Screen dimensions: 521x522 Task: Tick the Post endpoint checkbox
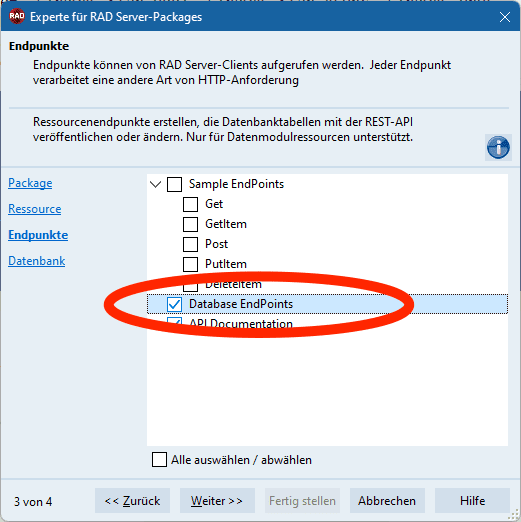coord(190,244)
